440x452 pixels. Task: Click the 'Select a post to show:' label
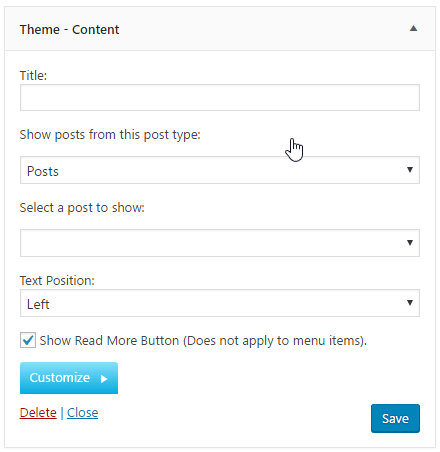pyautogui.click(x=82, y=208)
